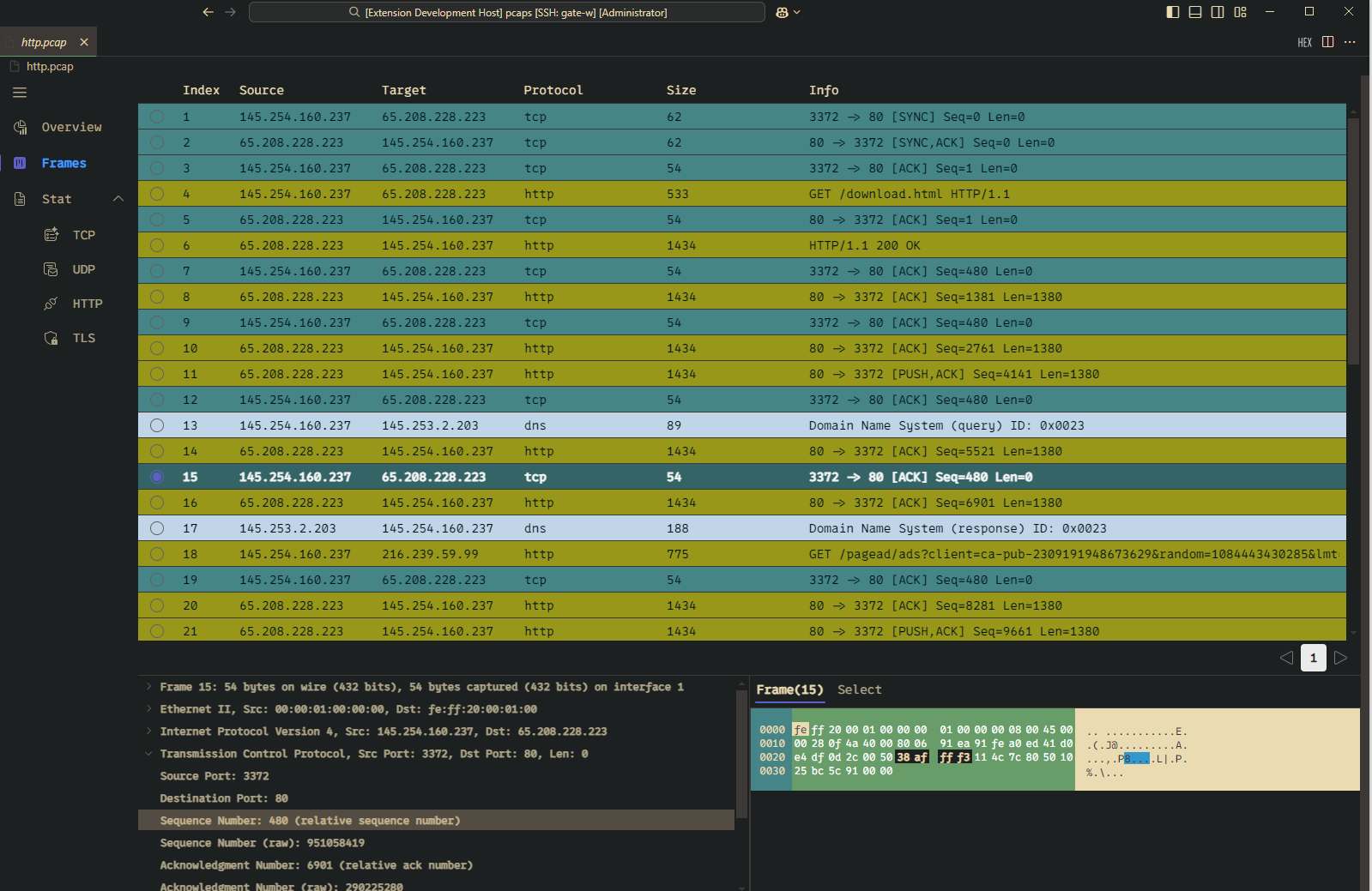
Task: Select Acknowledgment Number: 6901 row
Action: point(436,865)
